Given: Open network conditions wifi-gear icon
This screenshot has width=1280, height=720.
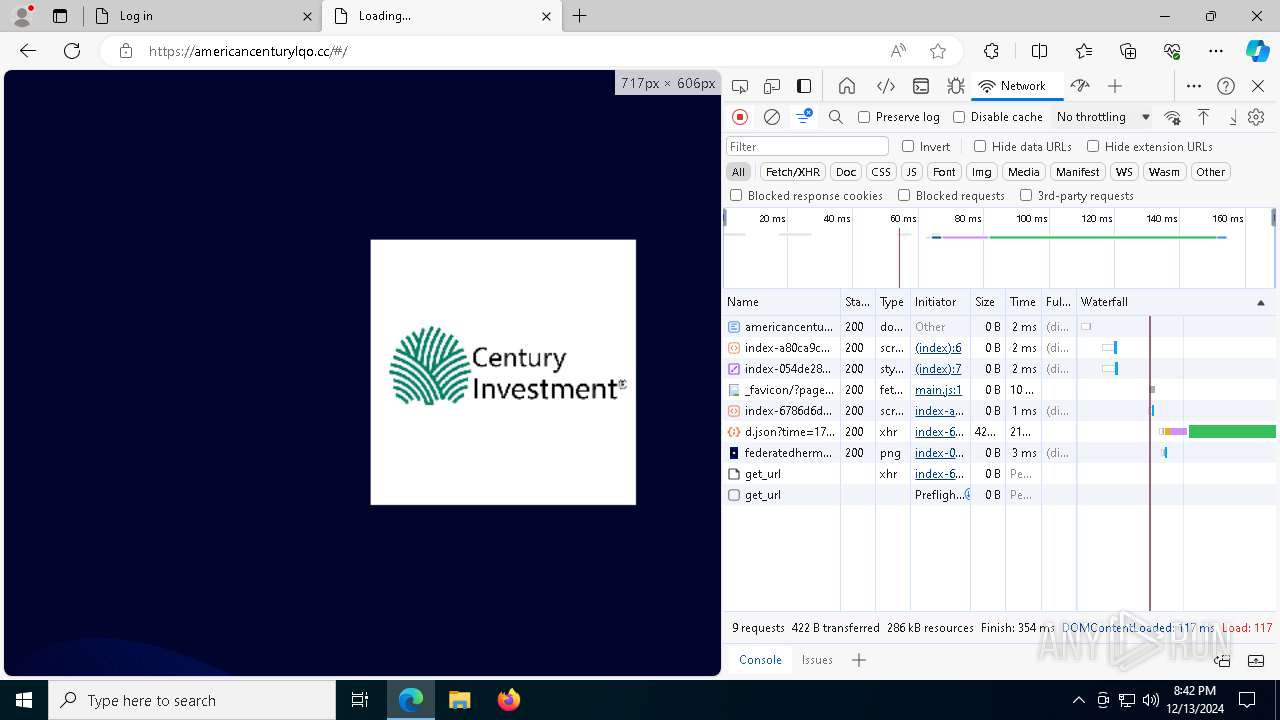Looking at the screenshot, I should tap(1172, 117).
